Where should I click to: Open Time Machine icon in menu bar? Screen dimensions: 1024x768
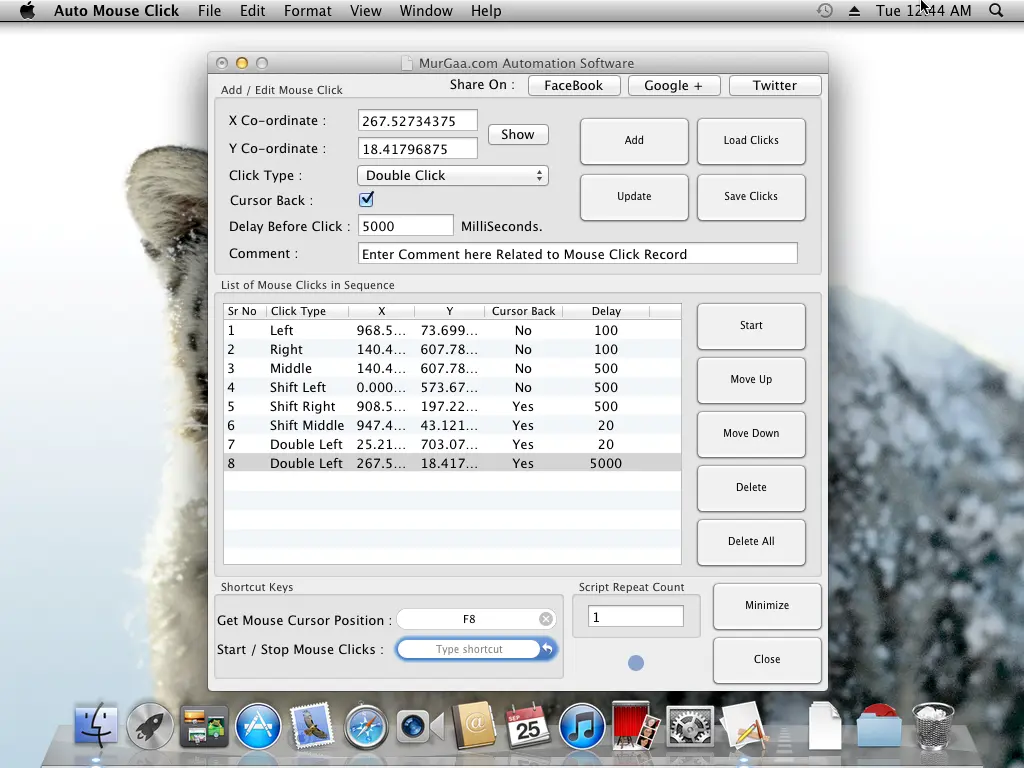tap(824, 11)
